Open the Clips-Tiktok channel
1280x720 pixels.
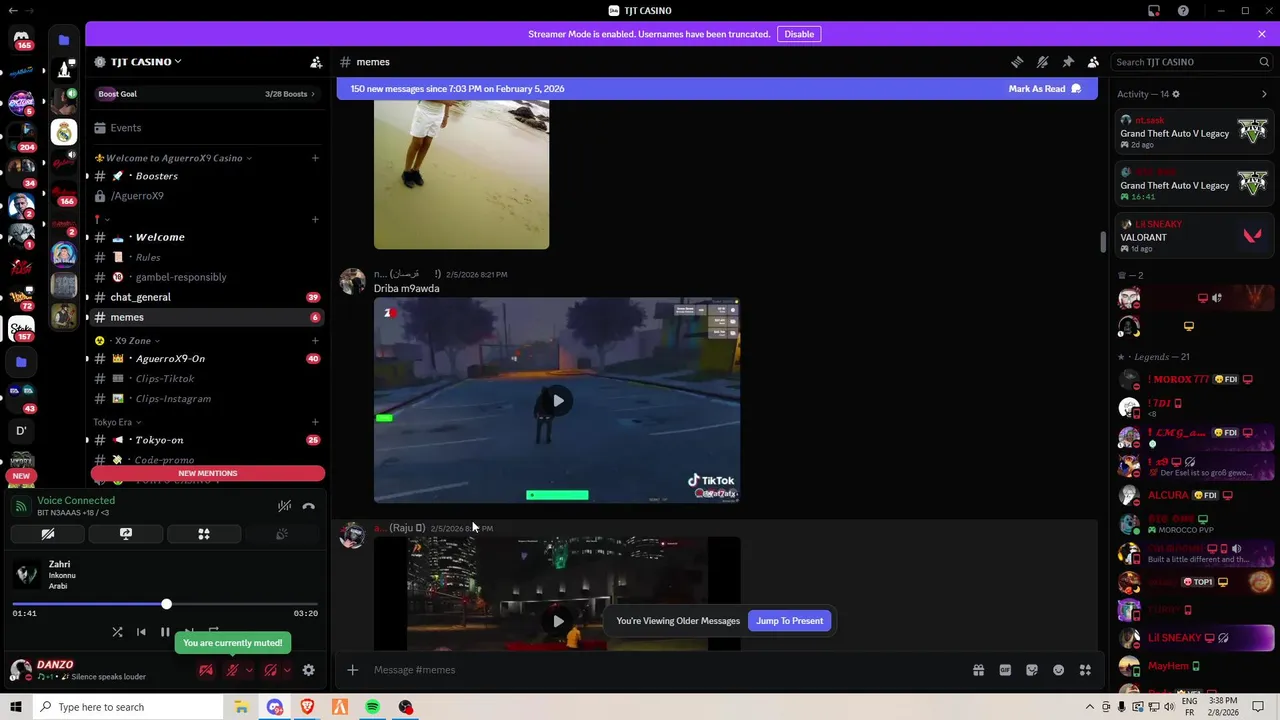click(208, 378)
